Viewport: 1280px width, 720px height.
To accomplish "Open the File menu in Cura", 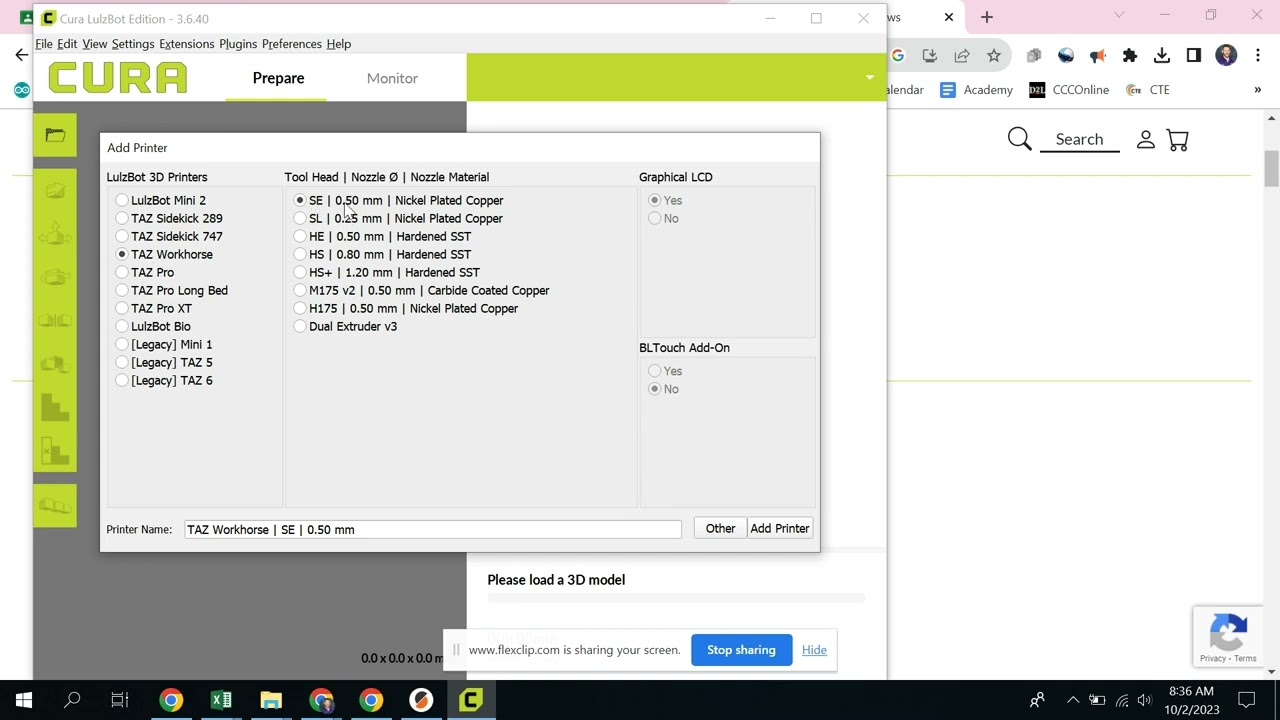I will pyautogui.click(x=44, y=44).
